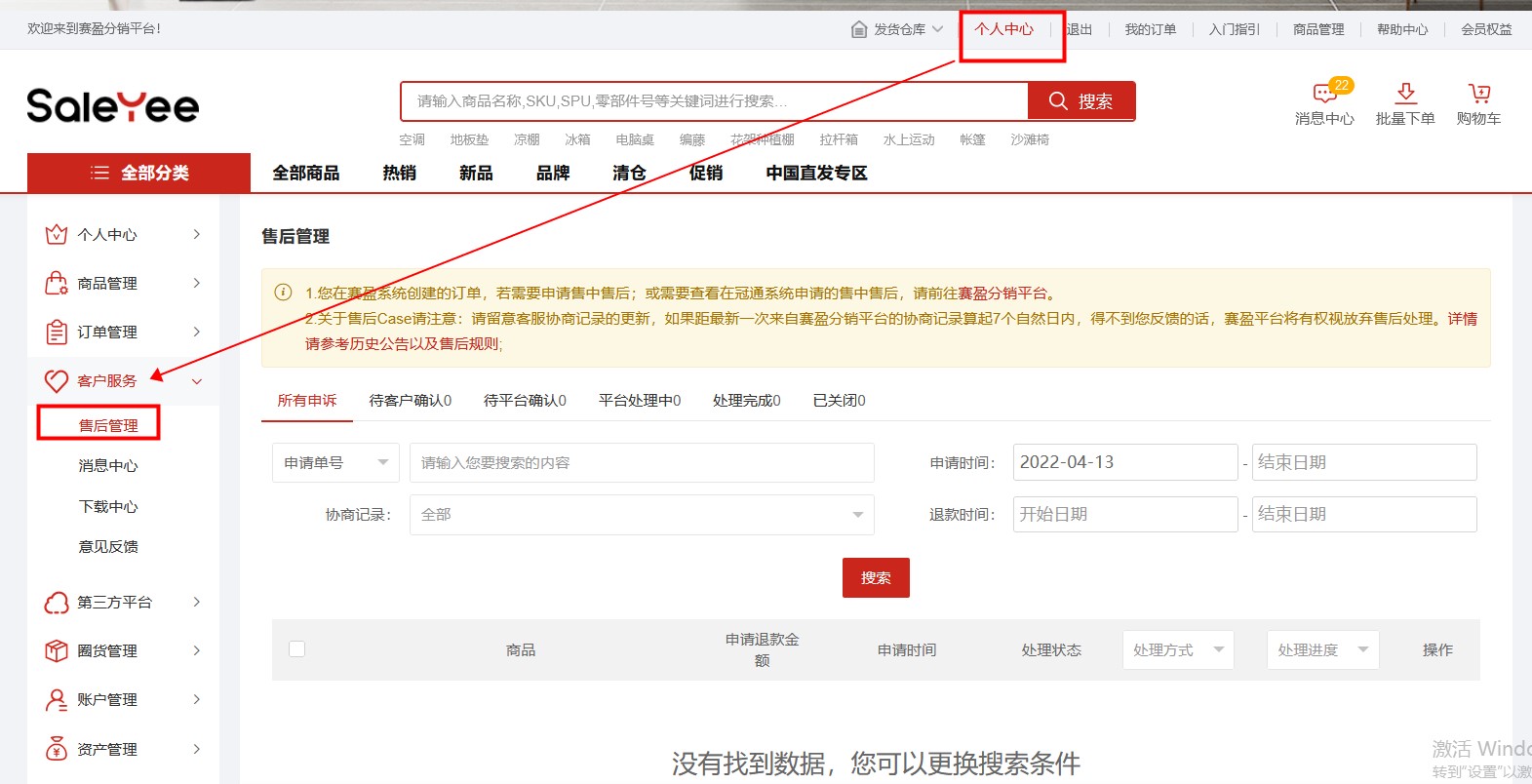Click the product search input field
Viewport: 1532px width, 784px height.
[714, 101]
